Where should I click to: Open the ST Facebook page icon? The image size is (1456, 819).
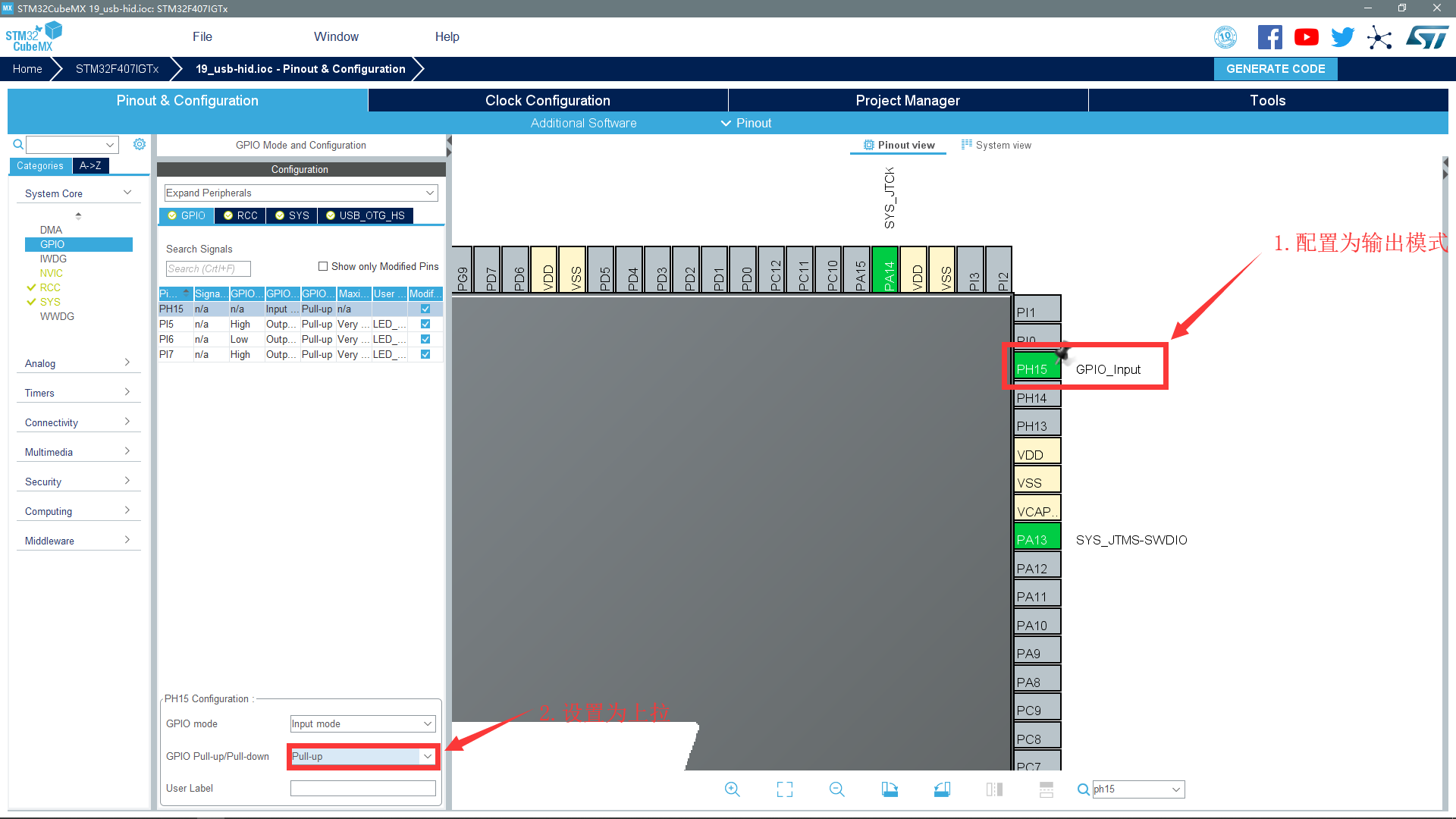click(1269, 37)
